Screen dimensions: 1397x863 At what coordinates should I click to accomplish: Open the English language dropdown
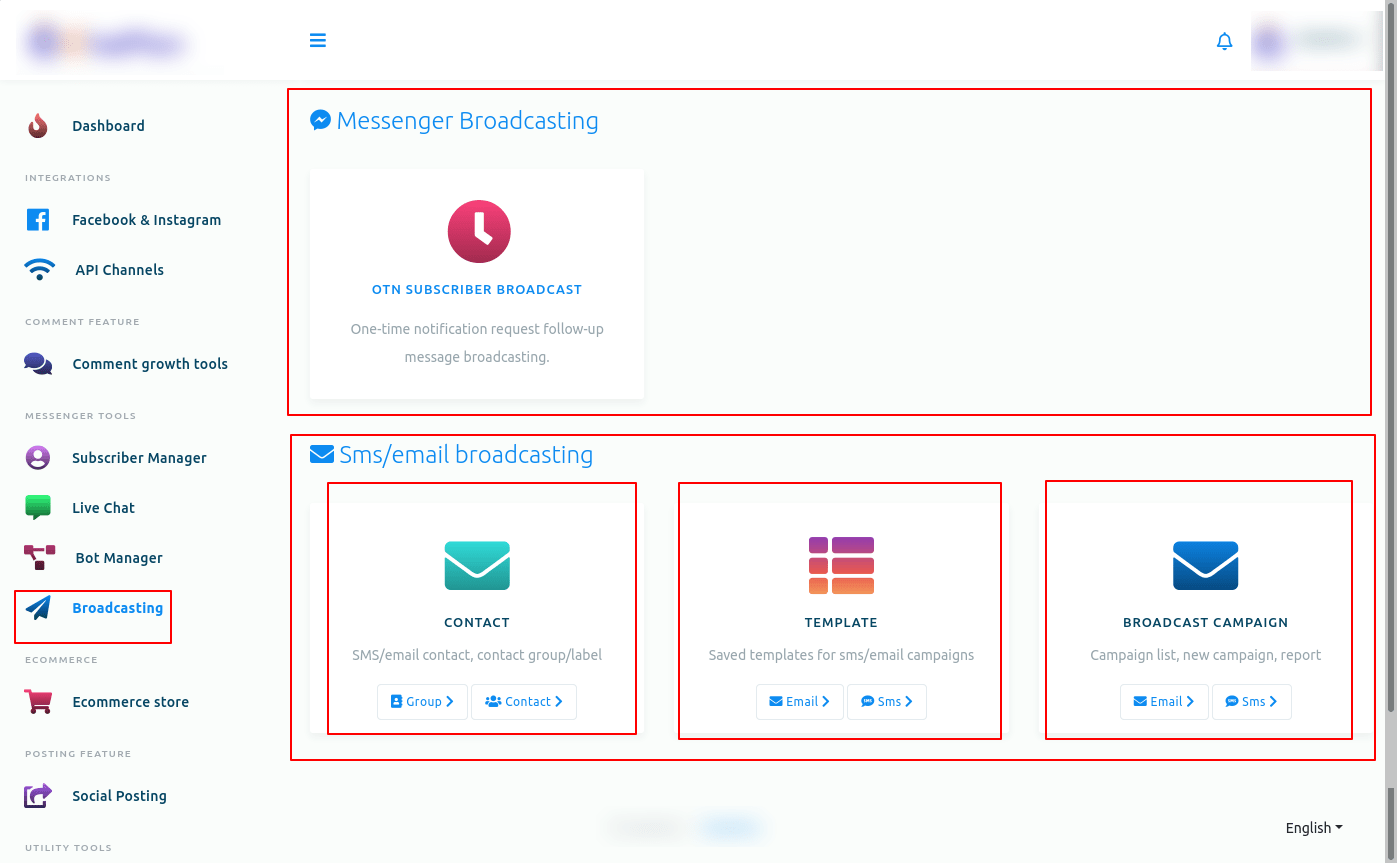tap(1313, 828)
